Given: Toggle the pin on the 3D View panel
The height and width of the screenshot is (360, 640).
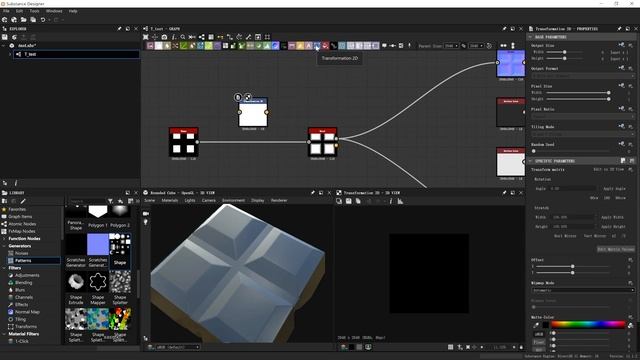Looking at the screenshot, I should click(x=313, y=193).
